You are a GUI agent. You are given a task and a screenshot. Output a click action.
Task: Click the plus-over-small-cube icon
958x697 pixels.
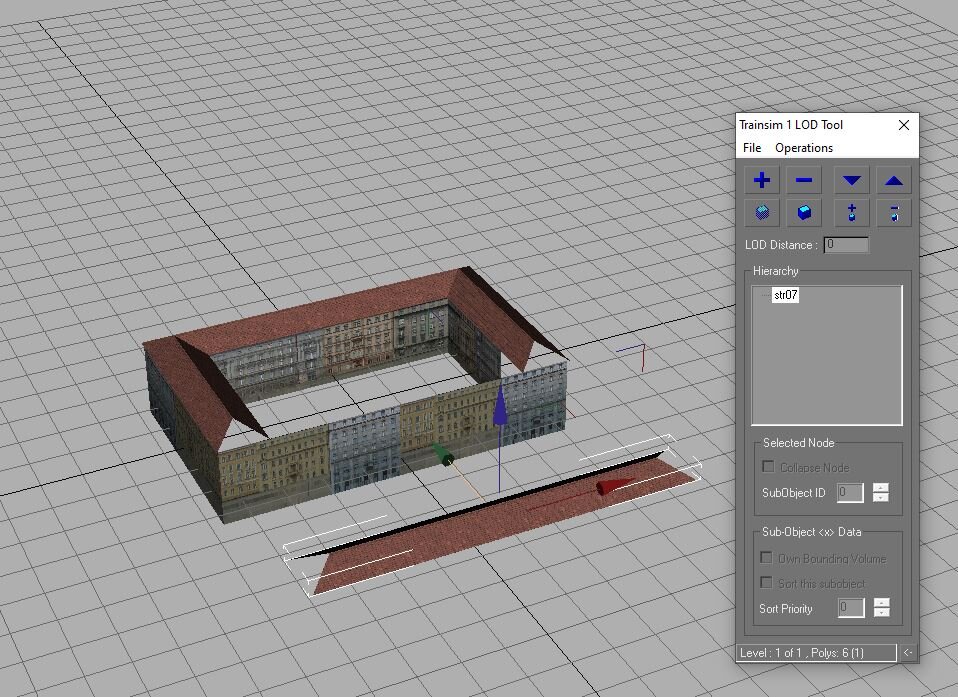tap(852, 213)
